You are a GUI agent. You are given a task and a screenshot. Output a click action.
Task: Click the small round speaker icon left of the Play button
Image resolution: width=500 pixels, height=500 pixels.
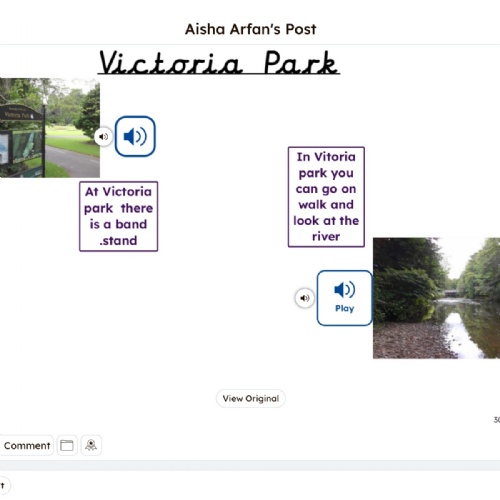click(305, 298)
